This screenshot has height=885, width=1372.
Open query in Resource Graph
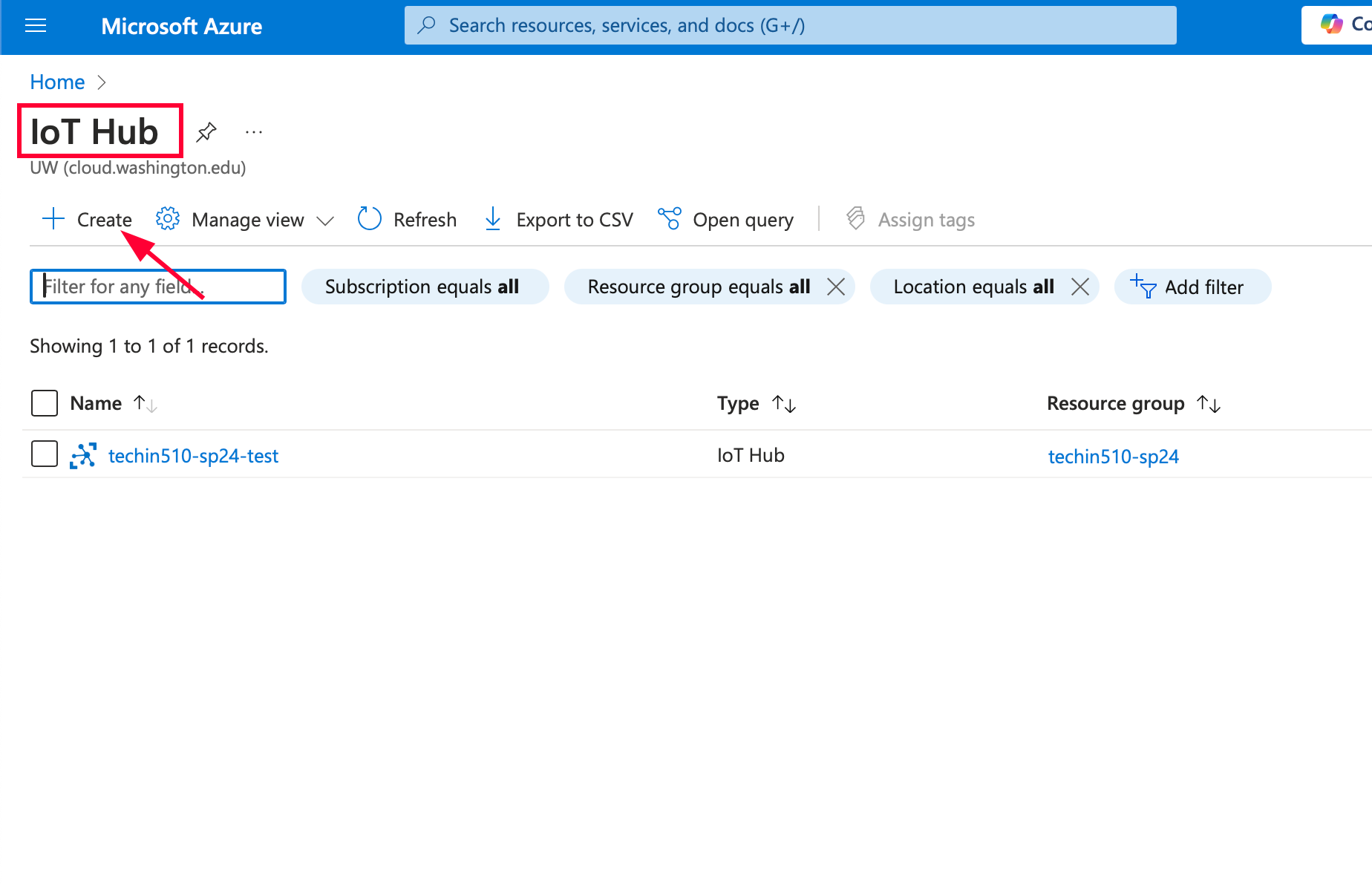pos(725,219)
